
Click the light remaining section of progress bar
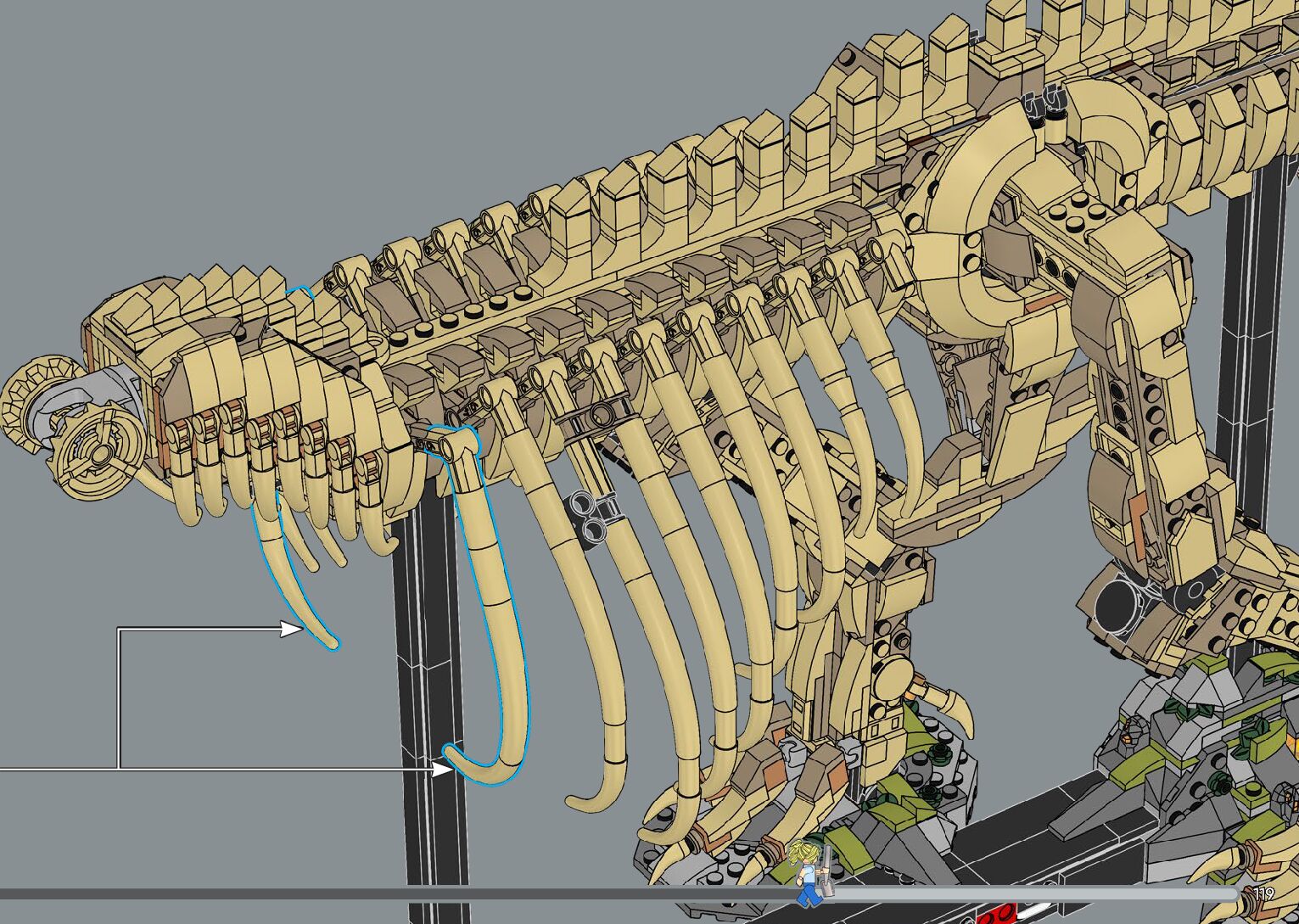1018,893
